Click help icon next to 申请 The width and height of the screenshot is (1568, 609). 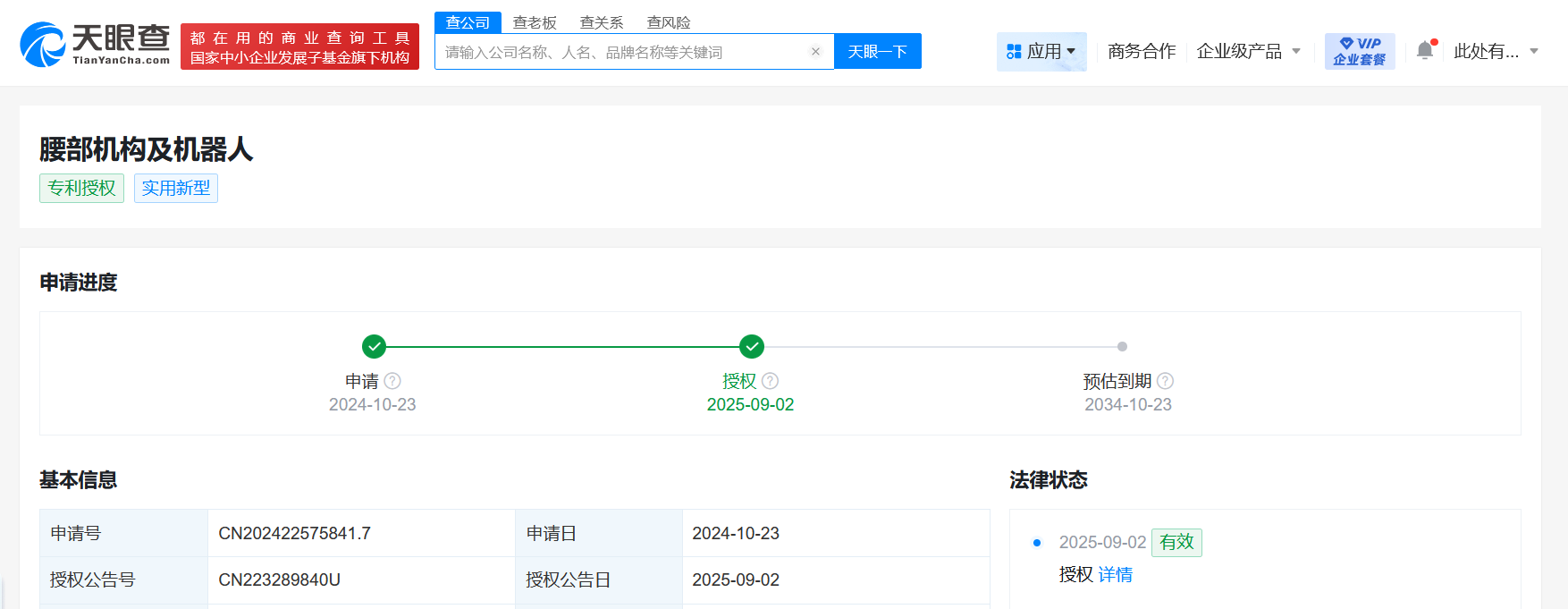pos(392,381)
